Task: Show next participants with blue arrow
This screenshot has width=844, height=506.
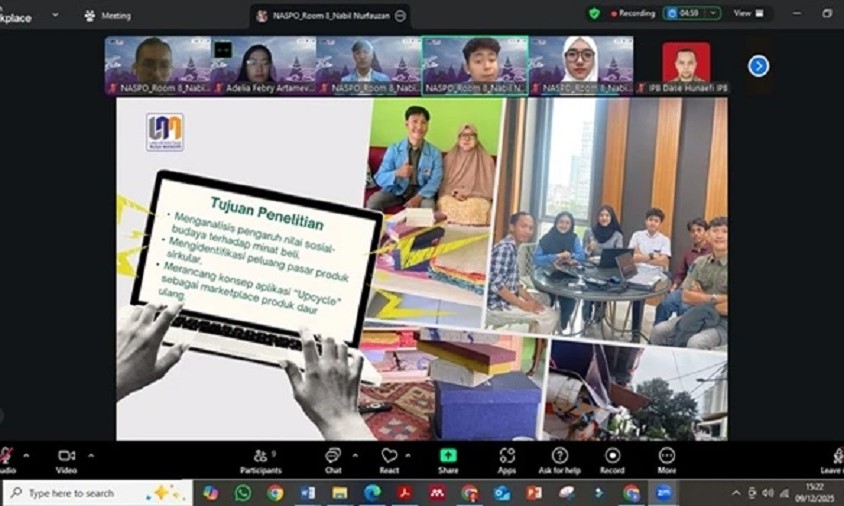Action: point(758,66)
